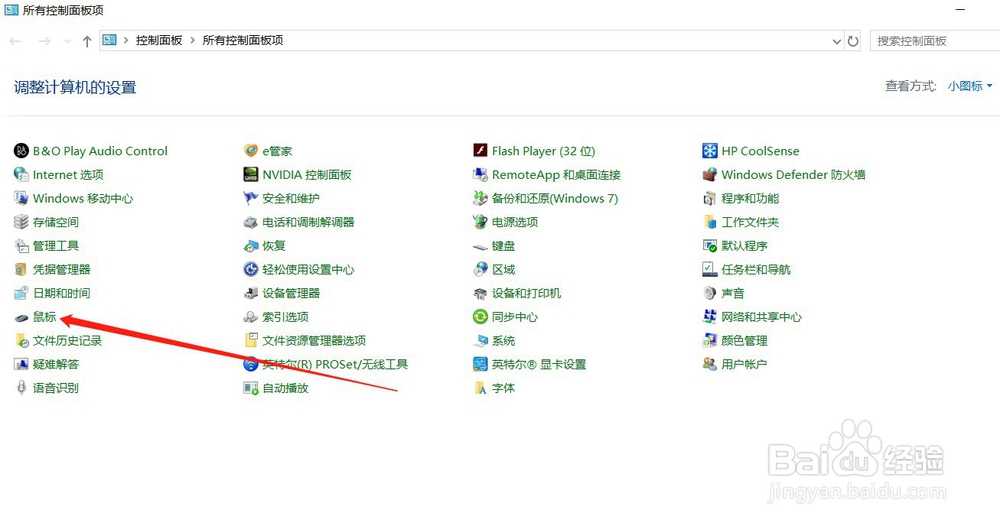
Task: Open the 索引选项 icon
Action: pyautogui.click(x=251, y=317)
